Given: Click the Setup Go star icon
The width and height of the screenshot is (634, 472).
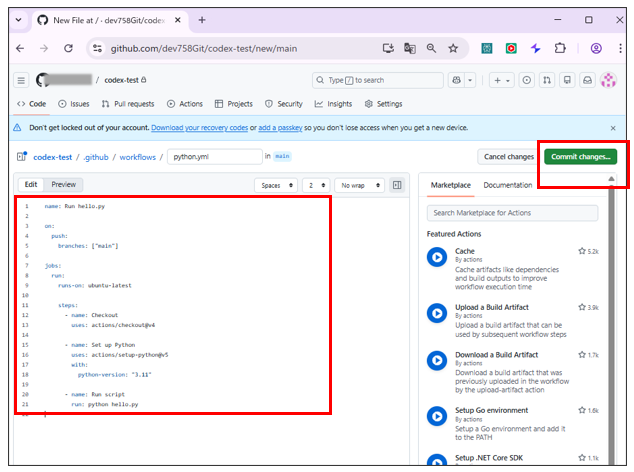Looking at the screenshot, I should (582, 410).
